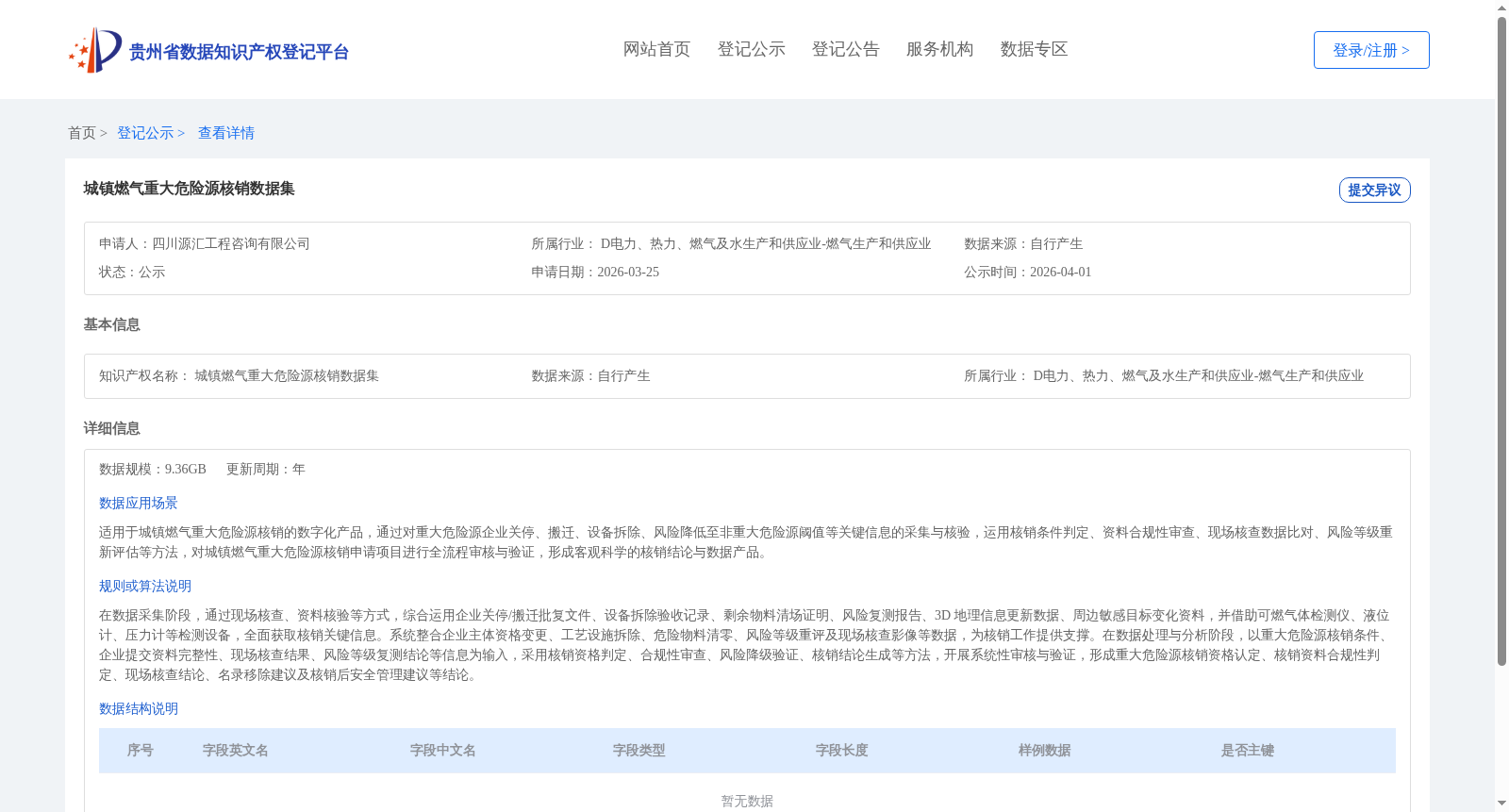
Task: Click the 数据结构说明 heading
Action: (139, 708)
